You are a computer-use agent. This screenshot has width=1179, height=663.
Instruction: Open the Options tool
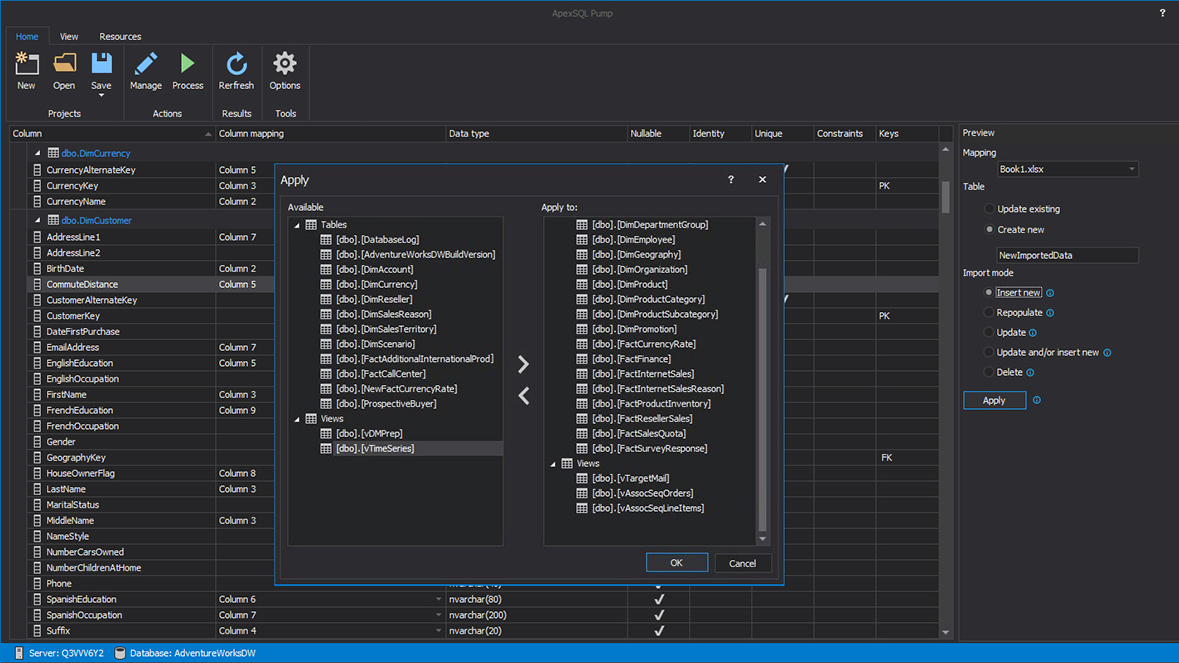284,70
